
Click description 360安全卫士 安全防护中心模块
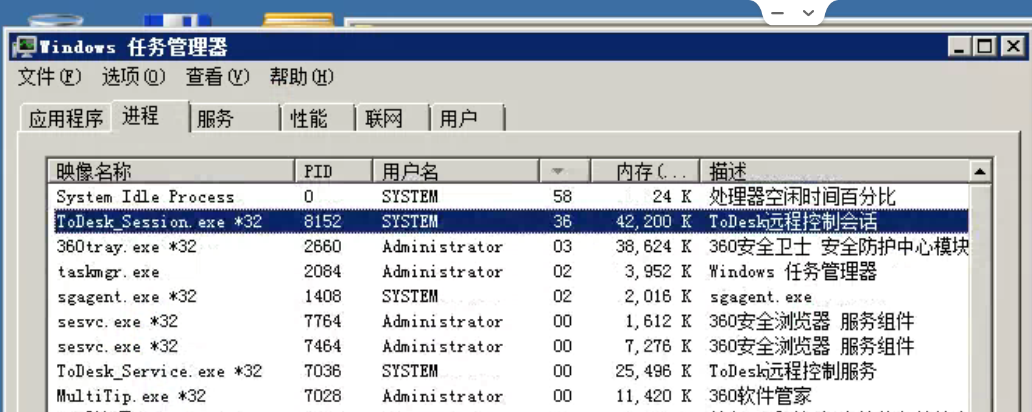coord(838,247)
